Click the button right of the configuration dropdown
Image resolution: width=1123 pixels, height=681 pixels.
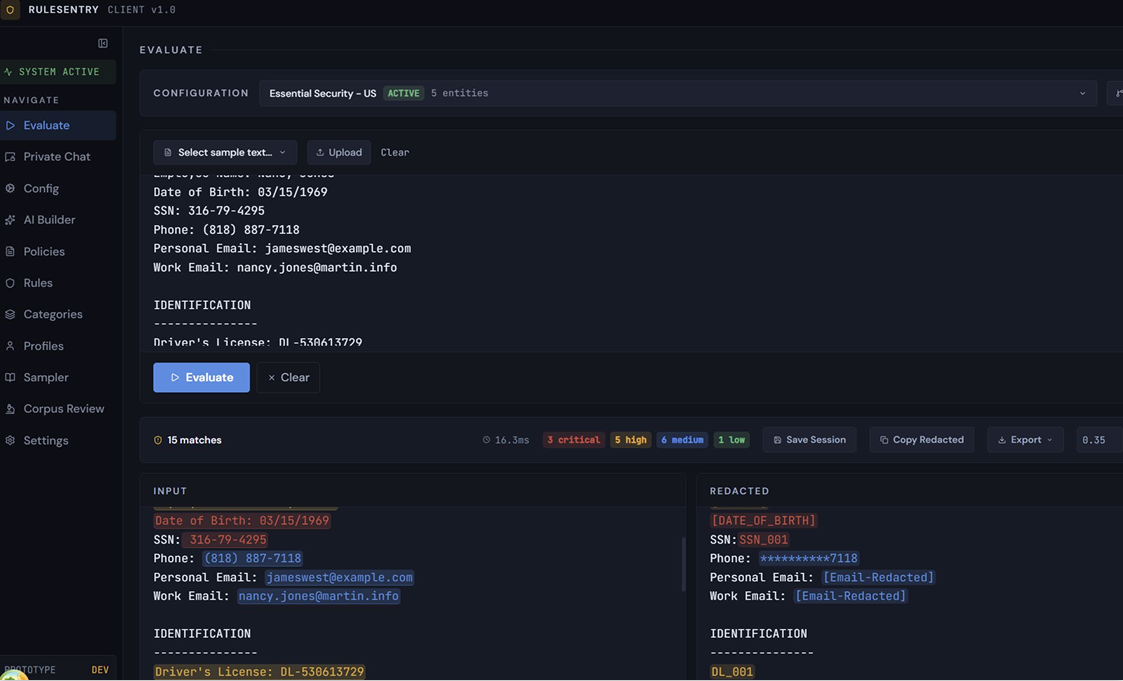pos(1116,94)
